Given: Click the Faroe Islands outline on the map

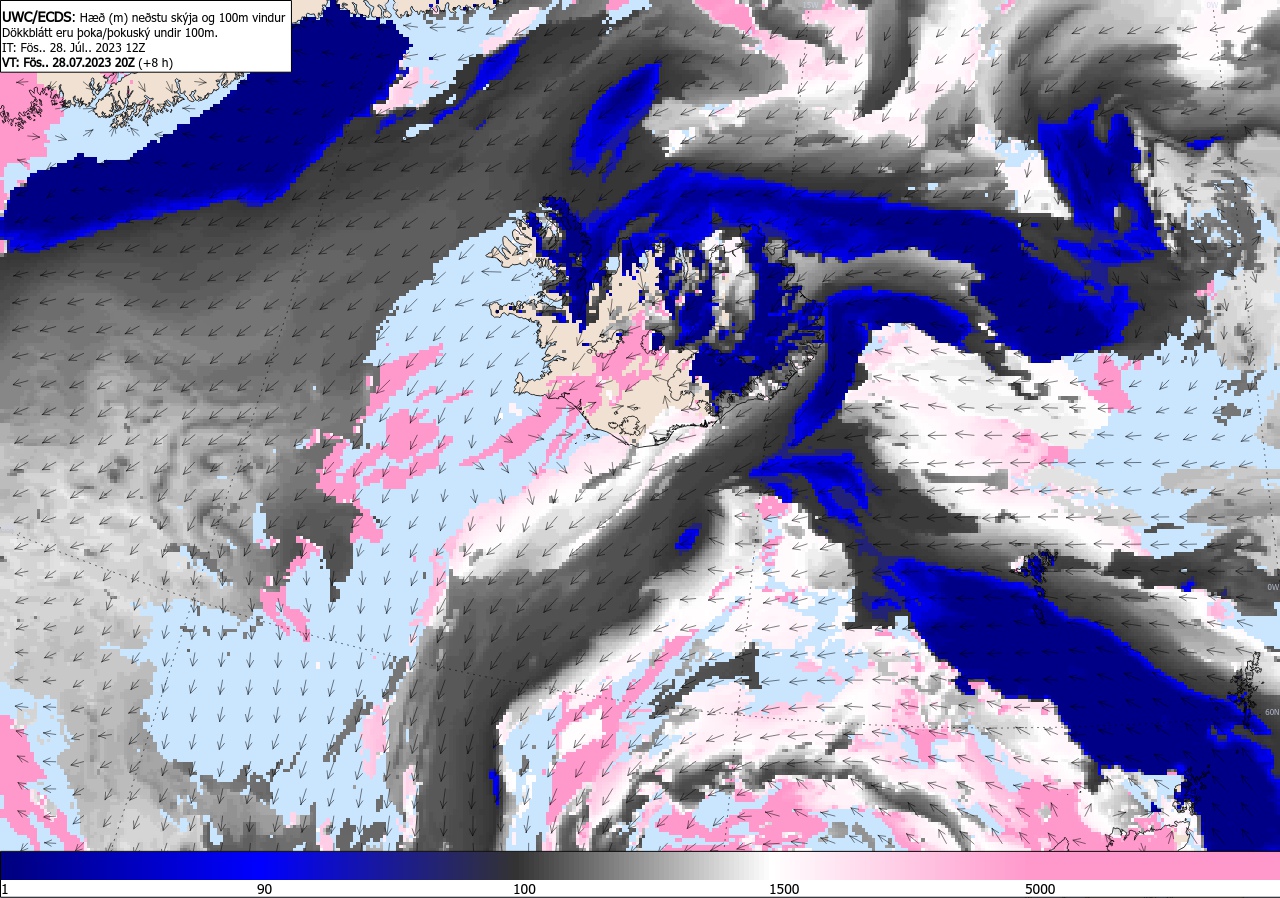Looking at the screenshot, I should point(1035,572).
